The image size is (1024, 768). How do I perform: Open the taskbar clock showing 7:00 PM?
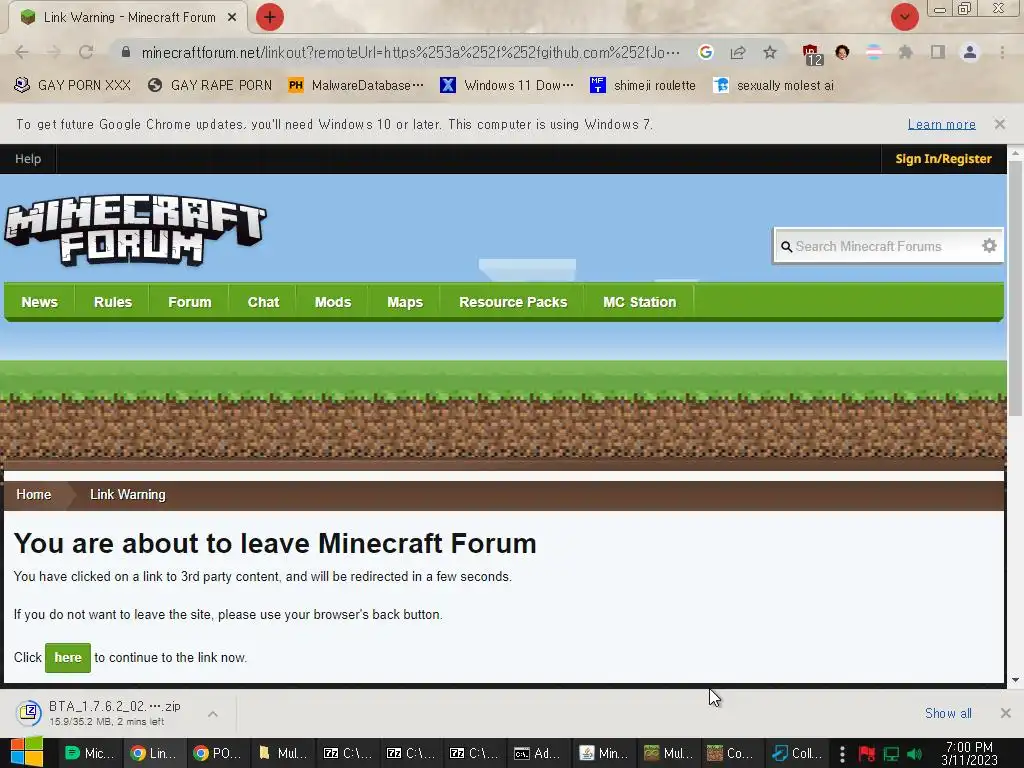tap(969, 753)
